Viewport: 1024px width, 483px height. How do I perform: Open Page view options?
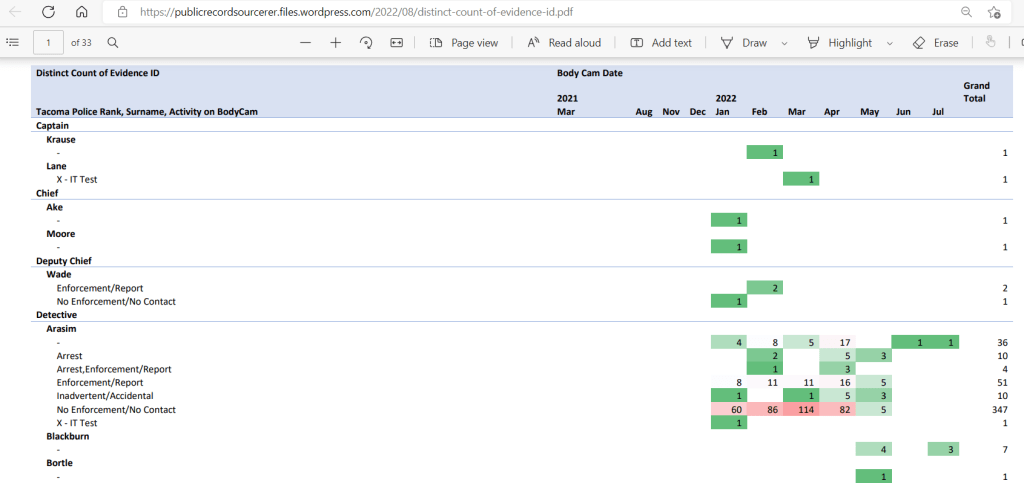(x=464, y=43)
